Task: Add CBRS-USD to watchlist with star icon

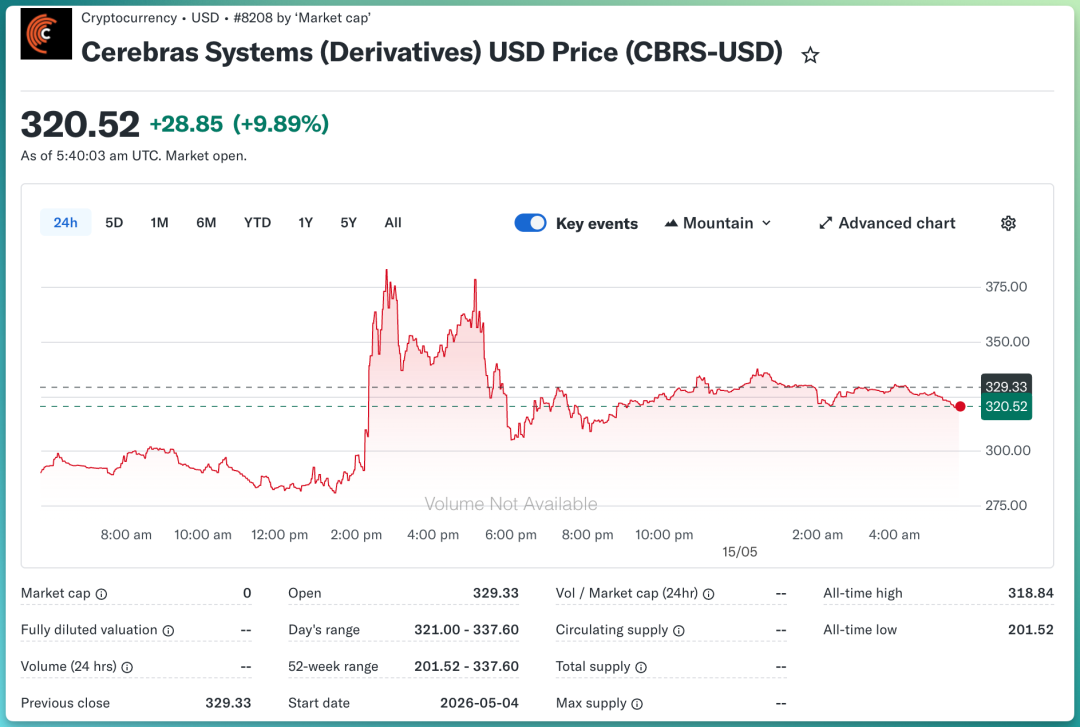Action: tap(810, 55)
